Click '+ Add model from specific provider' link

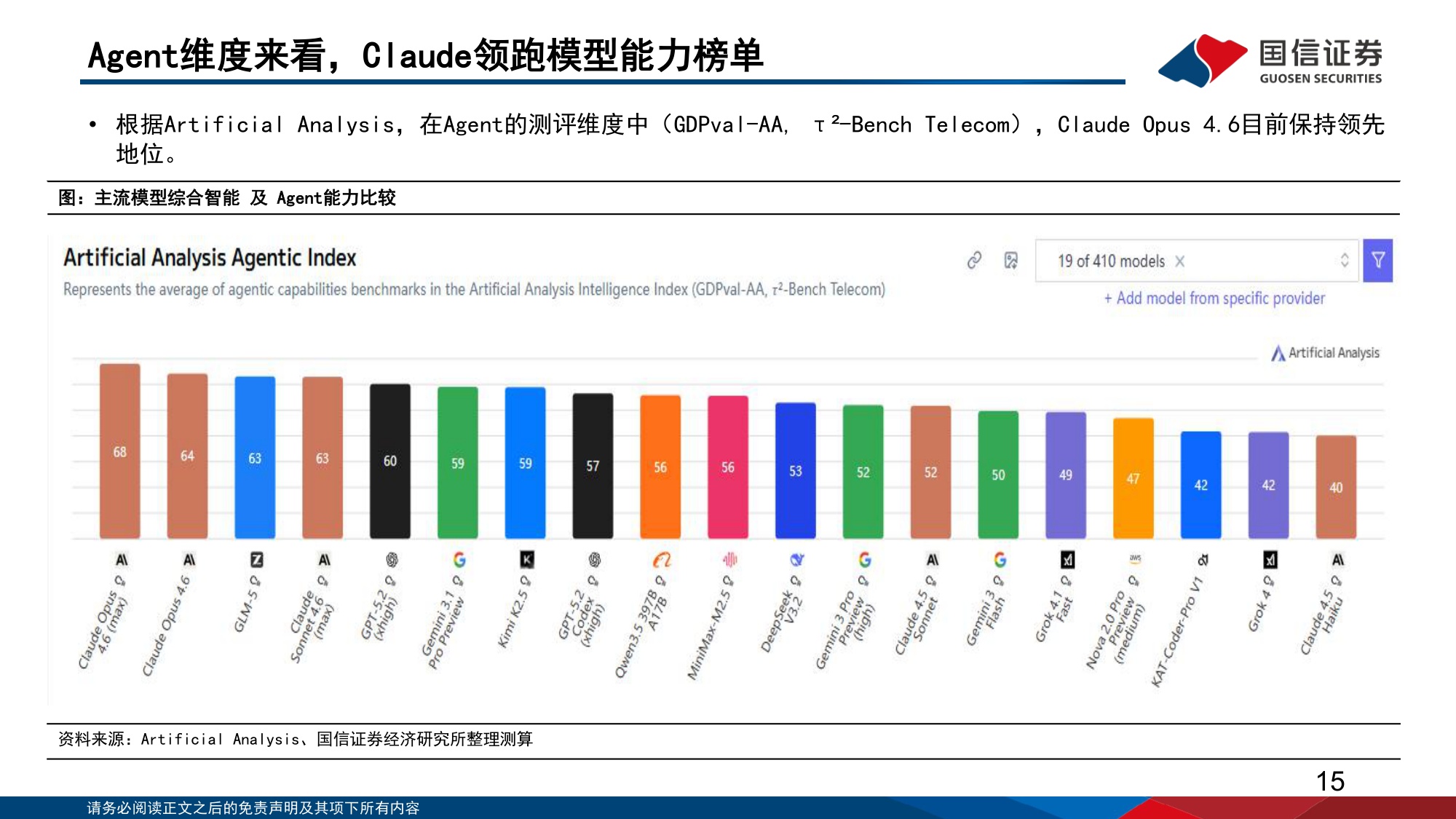(1214, 298)
